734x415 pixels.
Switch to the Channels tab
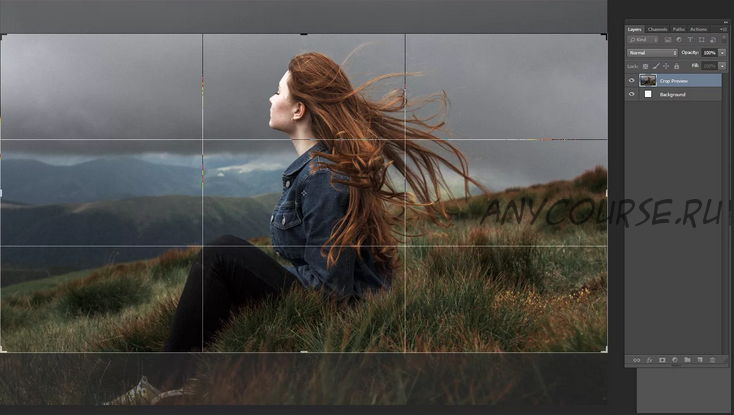pos(658,29)
